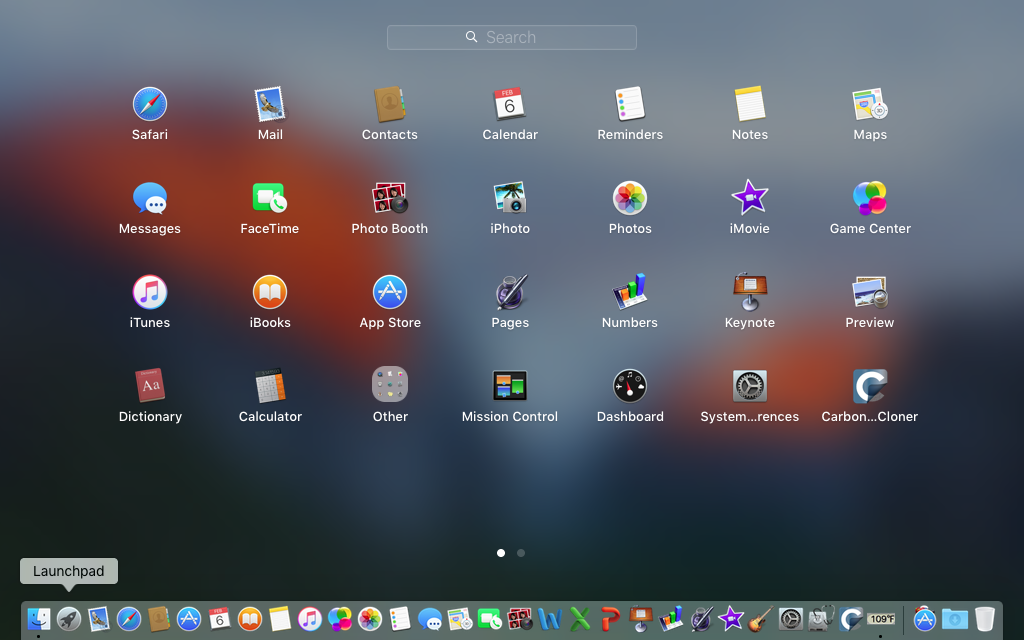Open Photo Booth in the Launchpad grid
Screen dimensions: 1024x640
390,199
